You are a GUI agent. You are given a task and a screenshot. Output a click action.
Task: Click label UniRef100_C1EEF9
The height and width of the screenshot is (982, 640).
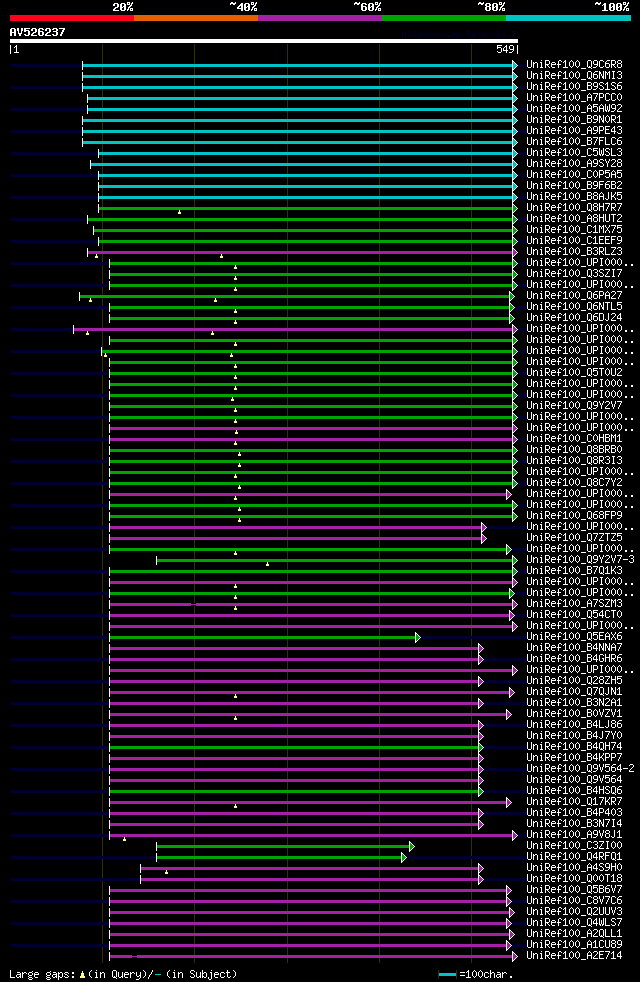tap(574, 240)
